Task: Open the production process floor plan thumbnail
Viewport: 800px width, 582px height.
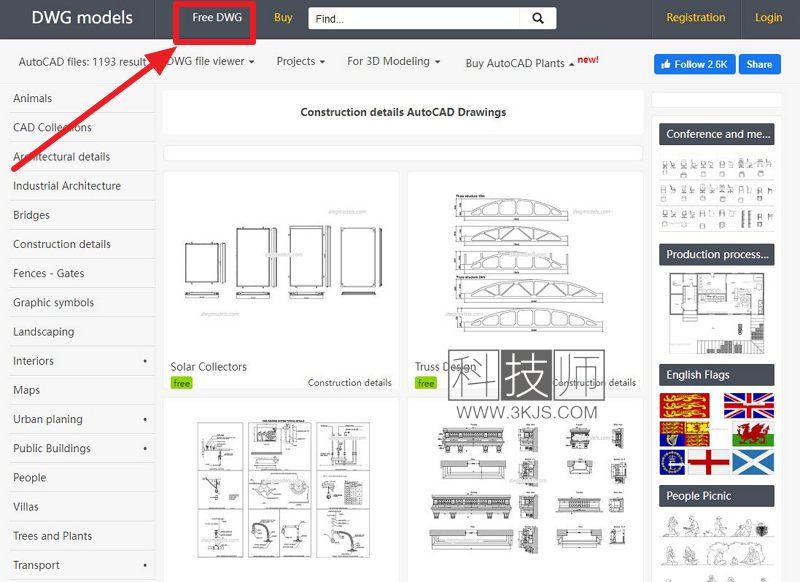Action: 717,313
